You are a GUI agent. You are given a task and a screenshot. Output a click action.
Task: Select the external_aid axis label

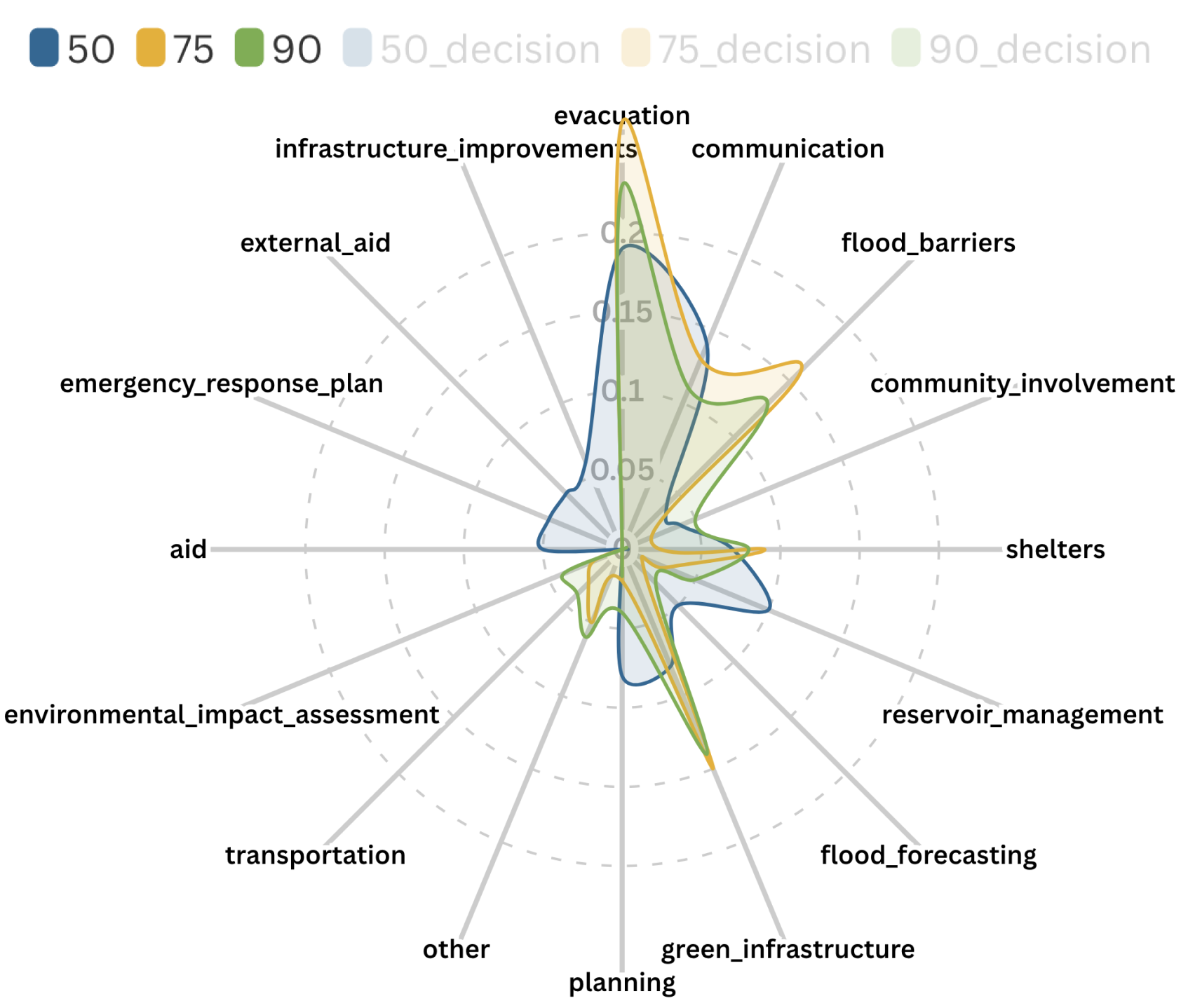coord(315,243)
